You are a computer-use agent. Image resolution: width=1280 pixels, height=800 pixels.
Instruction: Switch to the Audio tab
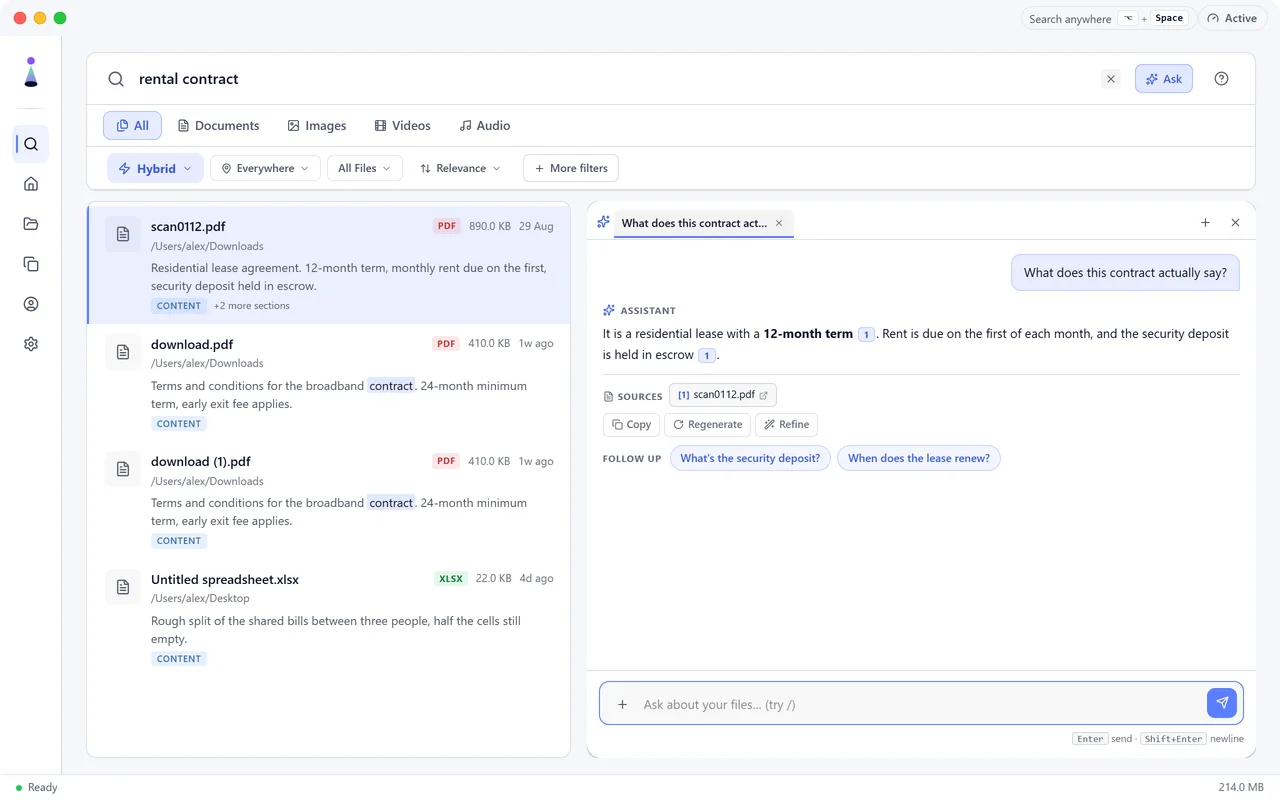pyautogui.click(x=484, y=126)
